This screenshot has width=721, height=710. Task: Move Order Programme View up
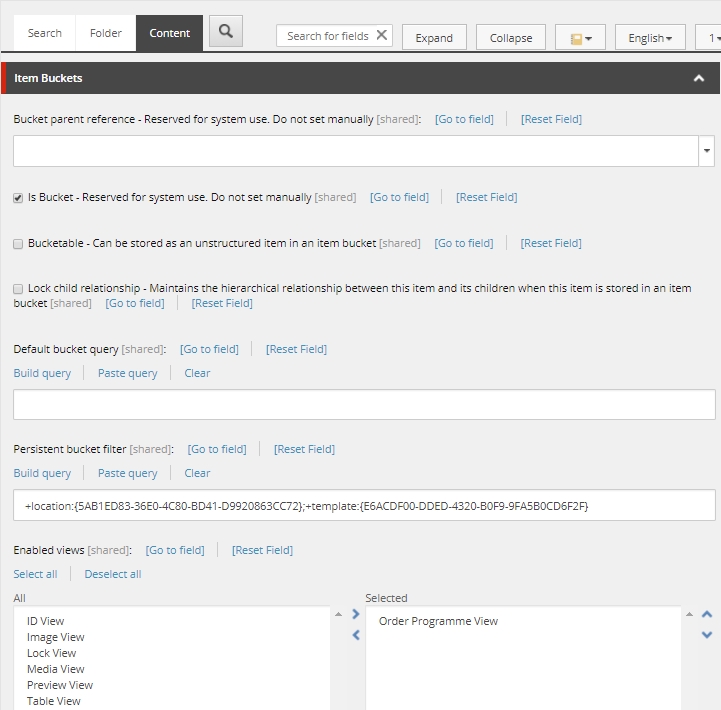[x=707, y=614]
